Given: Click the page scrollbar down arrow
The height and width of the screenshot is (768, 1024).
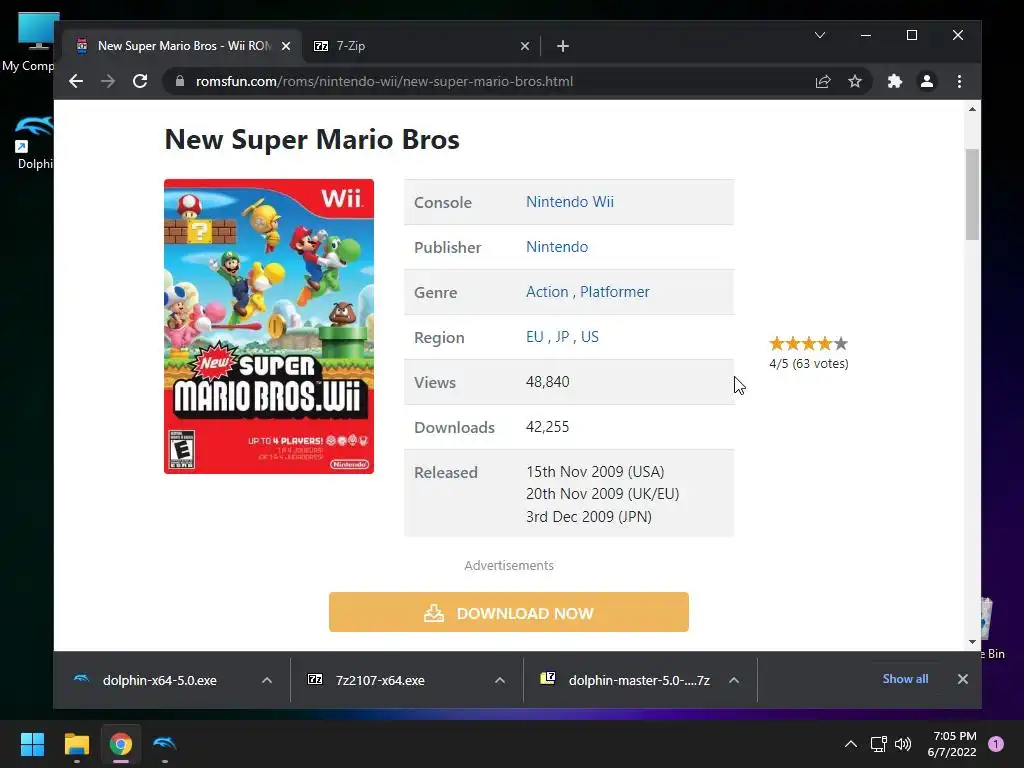Looking at the screenshot, I should pos(972,642).
